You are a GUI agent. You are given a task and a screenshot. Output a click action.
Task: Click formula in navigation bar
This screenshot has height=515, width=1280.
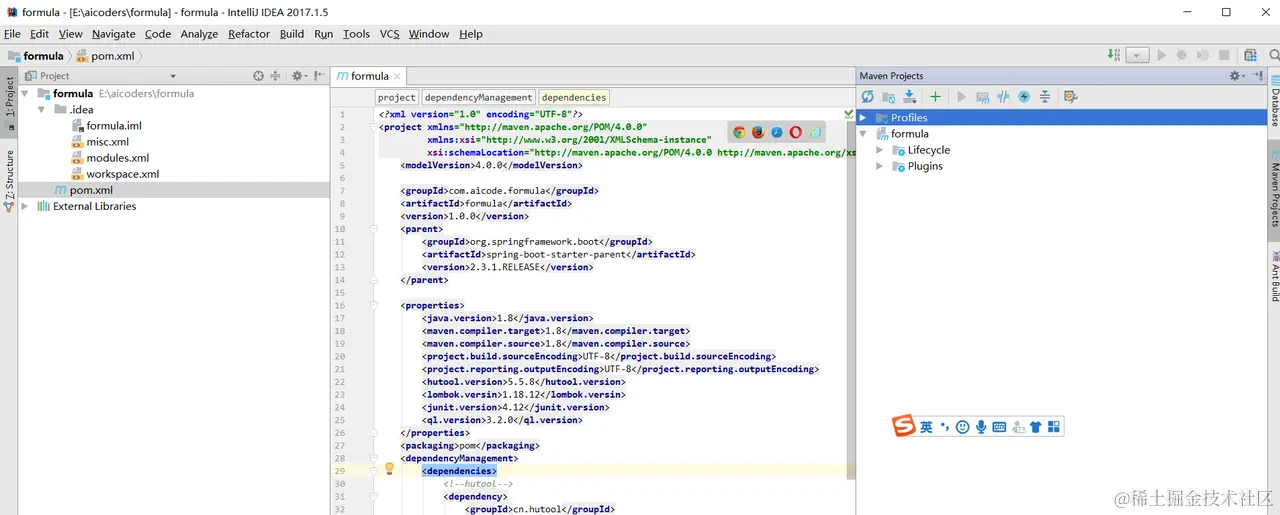click(x=36, y=56)
